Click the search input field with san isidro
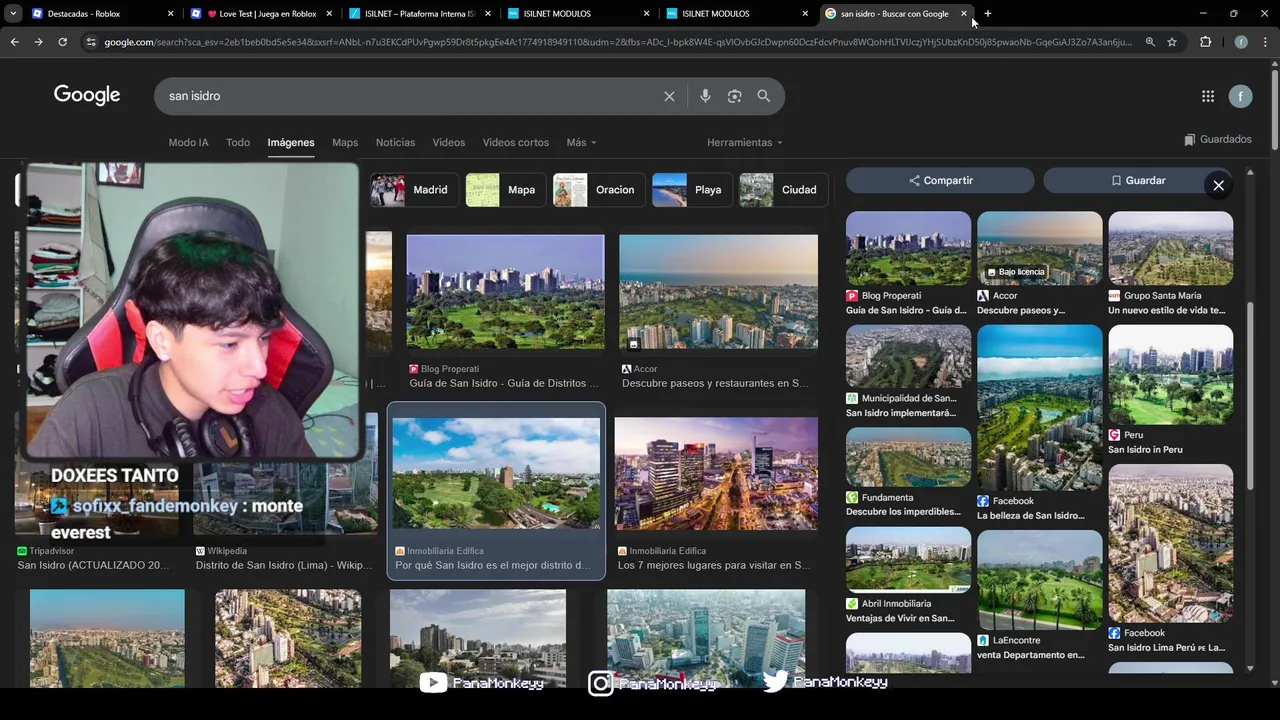The image size is (1280, 720). coord(410,96)
